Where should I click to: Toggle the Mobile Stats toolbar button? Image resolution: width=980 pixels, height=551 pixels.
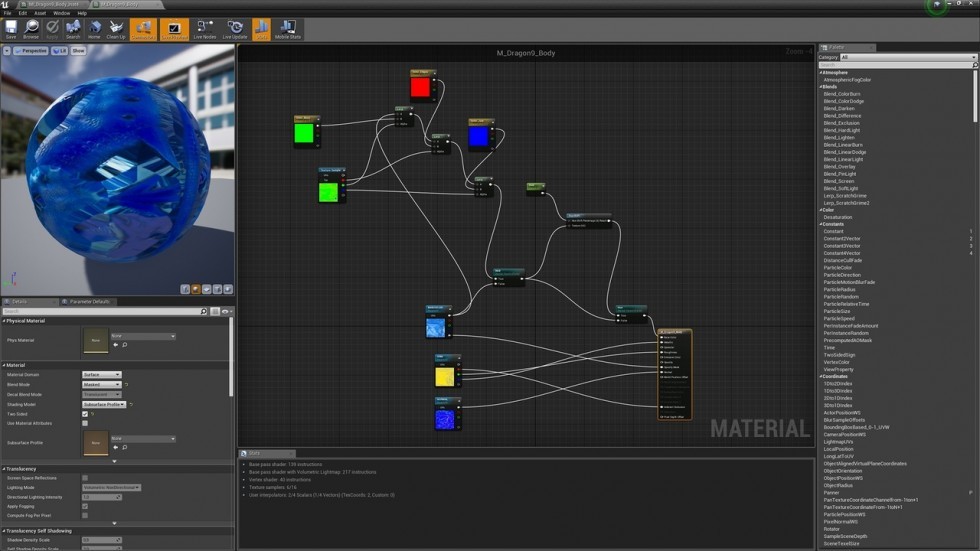click(x=288, y=29)
